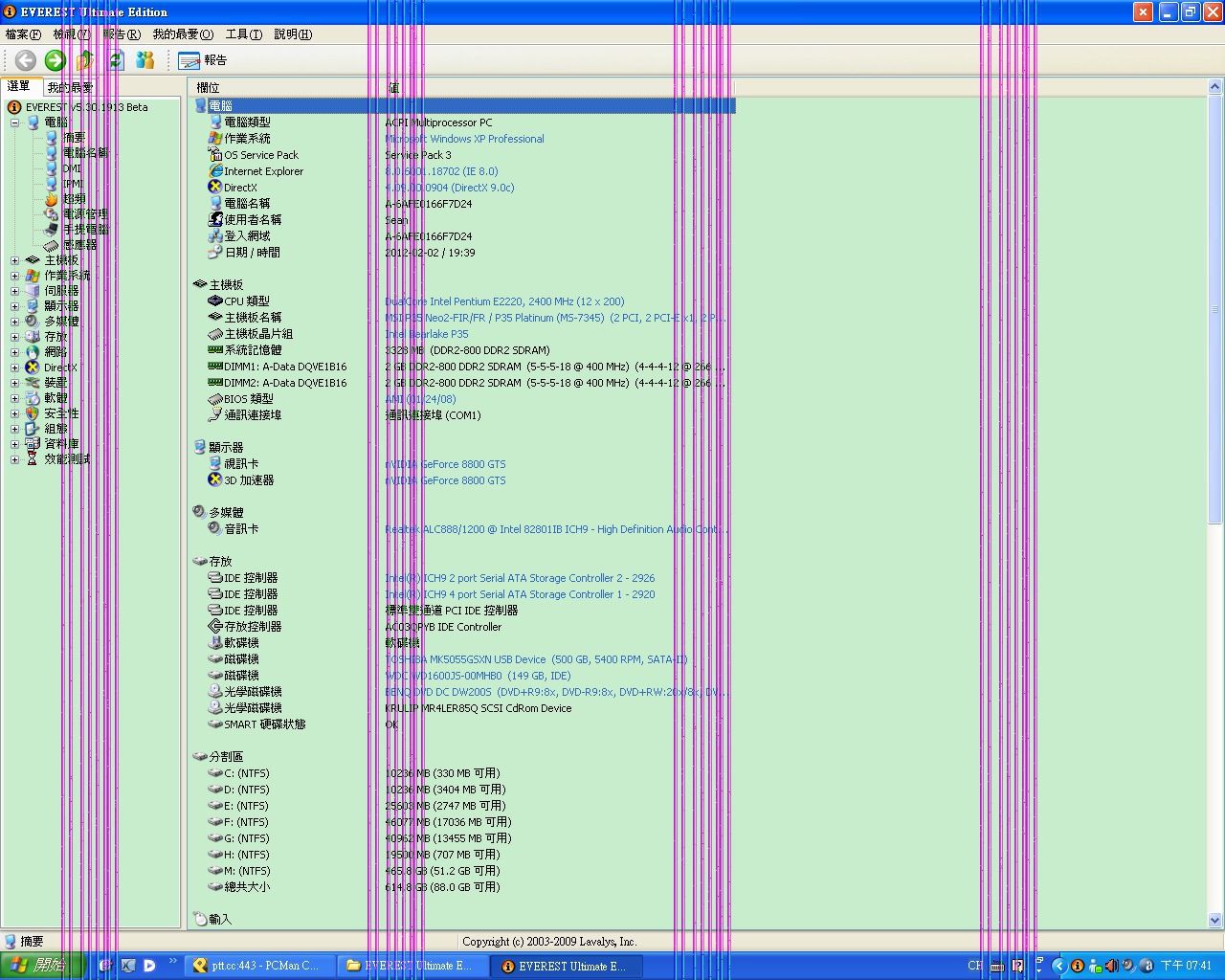The height and width of the screenshot is (980, 1225).
Task: Select the 手提電腦 laptop icon in tree
Action: [52, 230]
